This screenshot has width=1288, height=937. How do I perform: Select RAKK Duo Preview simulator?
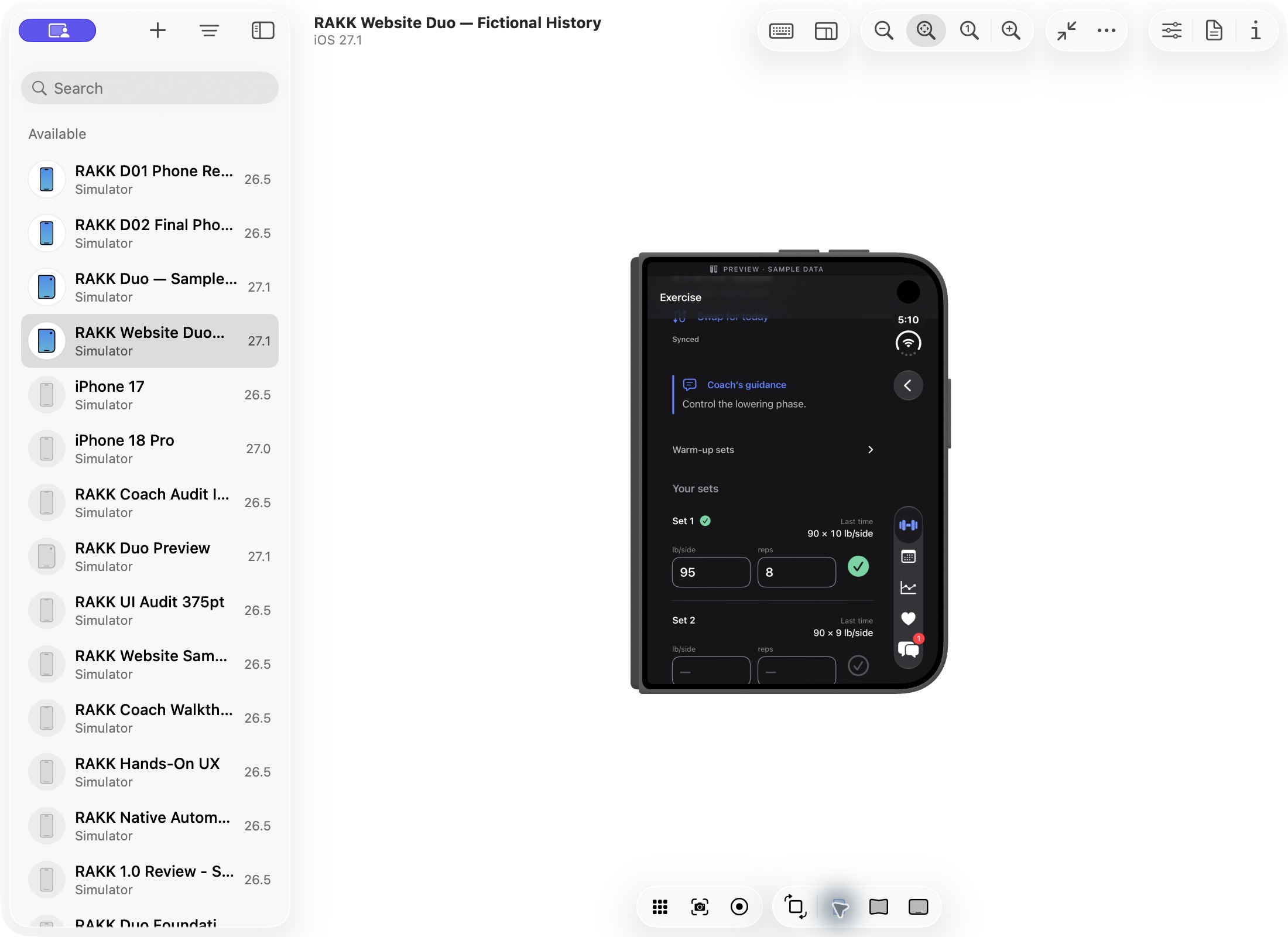[150, 556]
